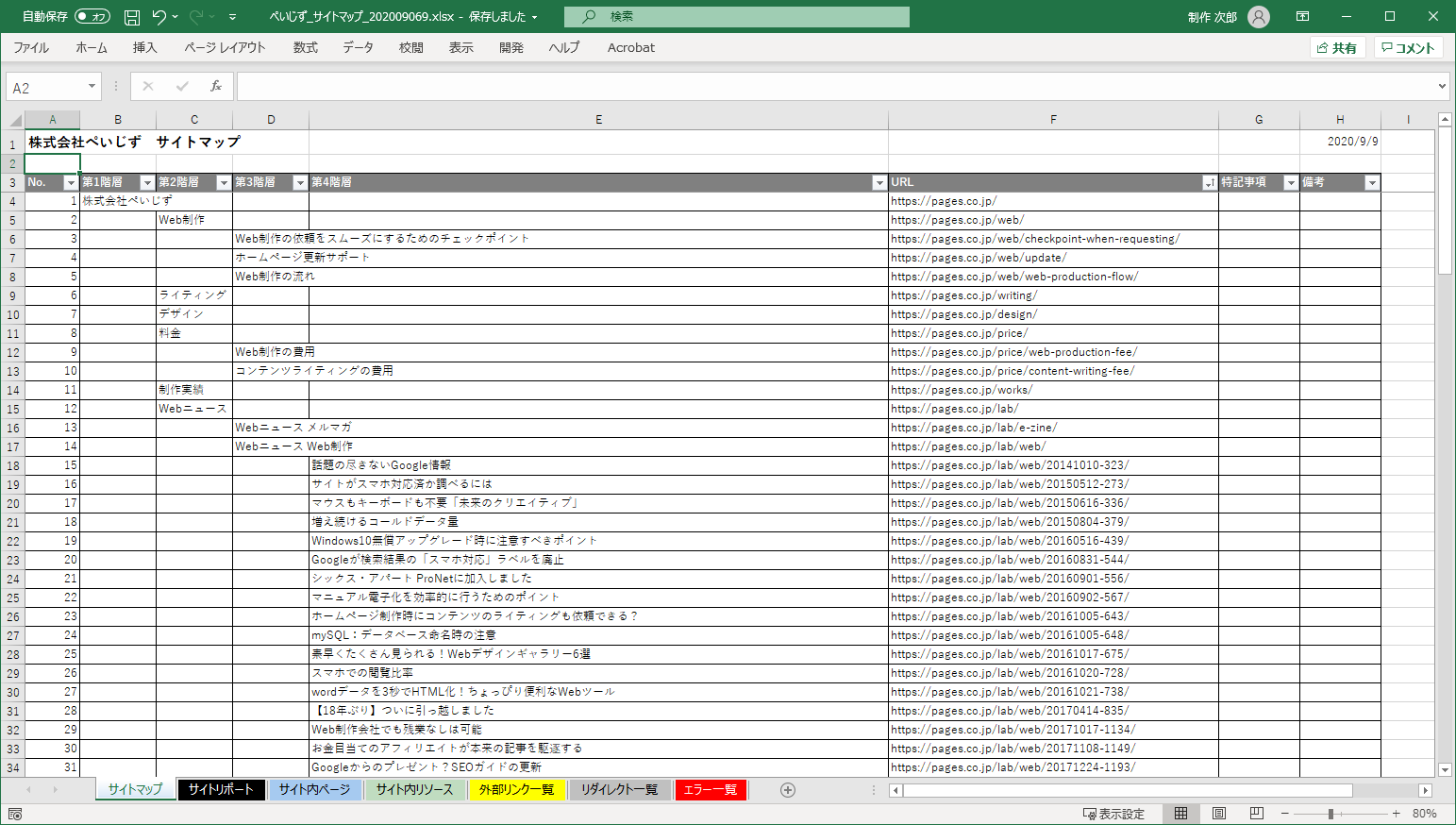Open Customize Quick Access Toolbar arrow
This screenshot has height=825, width=1456.
(x=233, y=17)
